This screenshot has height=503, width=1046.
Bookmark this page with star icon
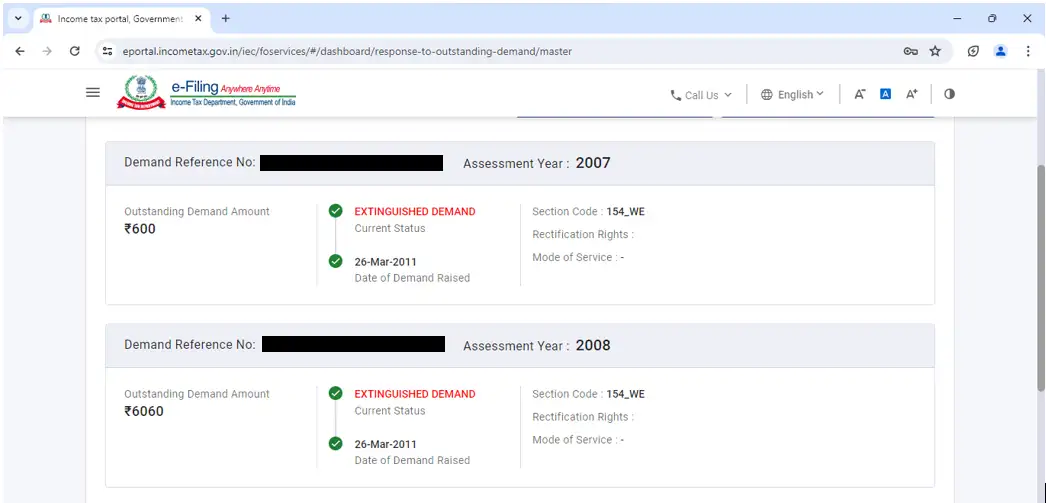tap(935, 51)
